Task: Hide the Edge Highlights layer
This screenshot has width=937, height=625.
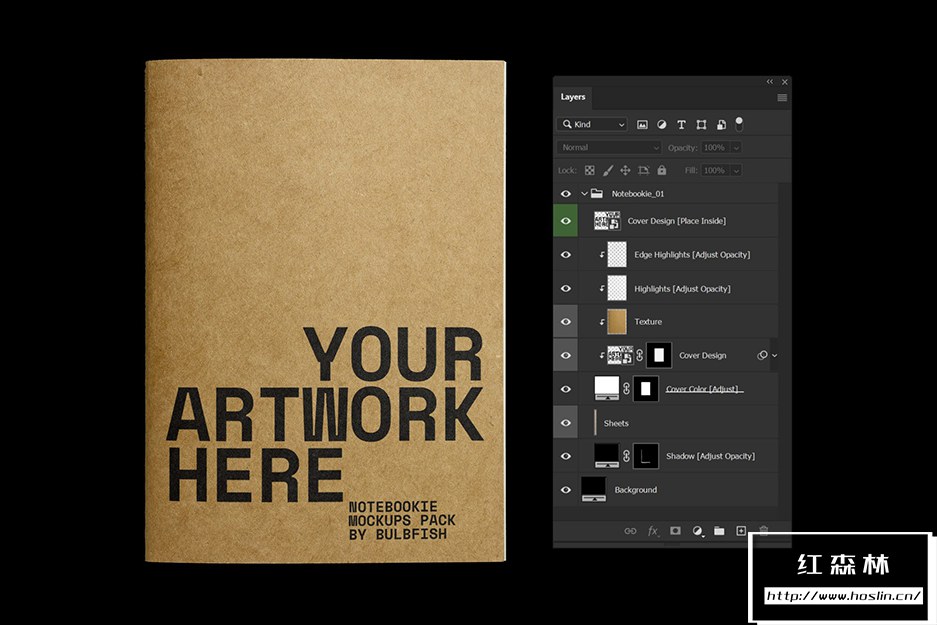Action: (566, 255)
